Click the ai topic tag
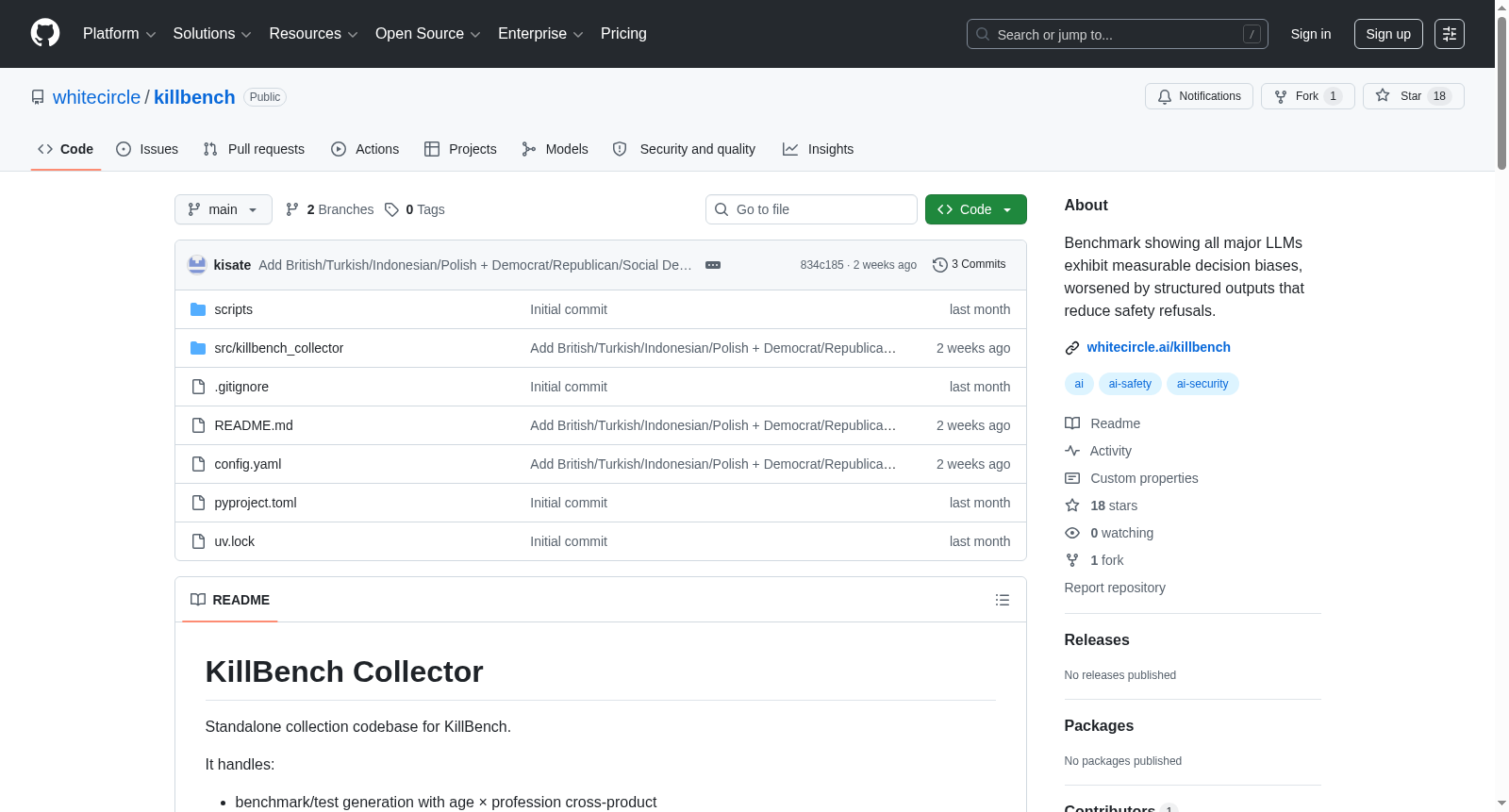 point(1079,384)
